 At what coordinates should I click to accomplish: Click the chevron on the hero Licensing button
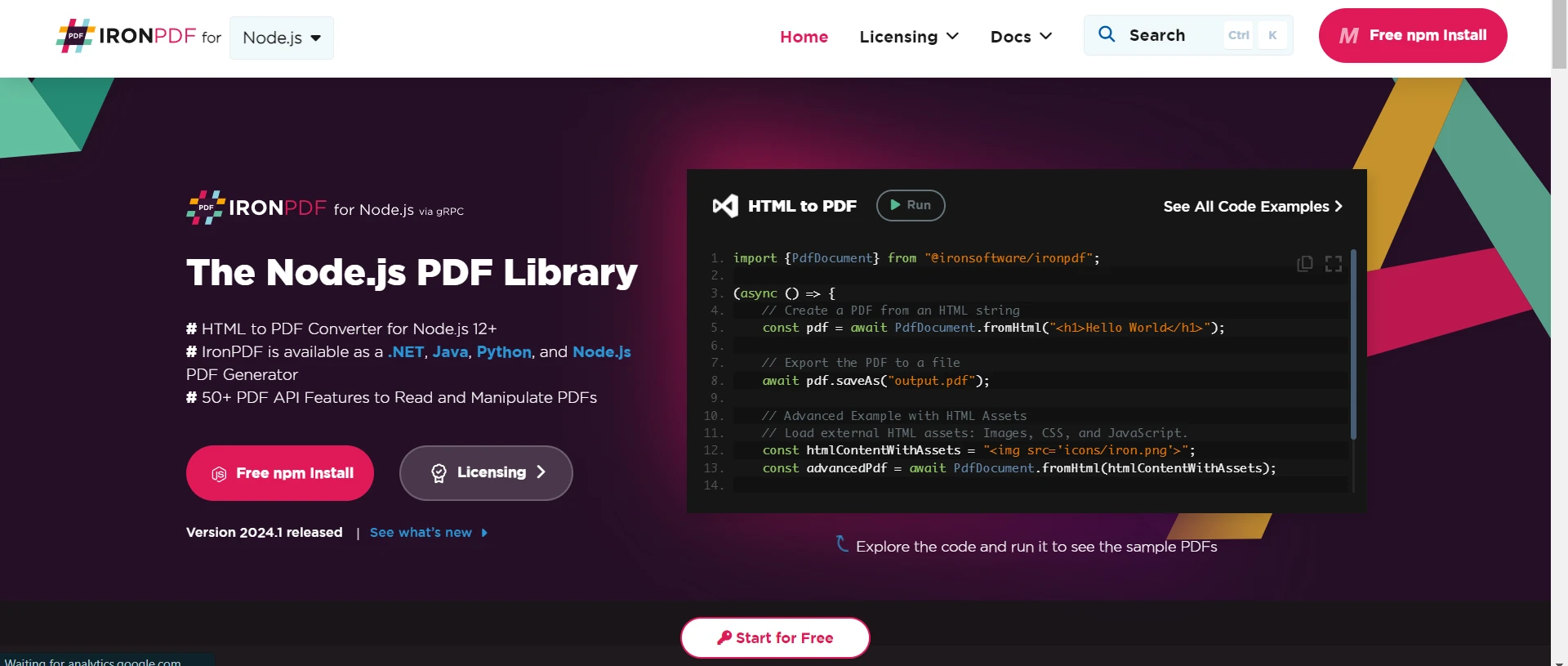tap(541, 472)
